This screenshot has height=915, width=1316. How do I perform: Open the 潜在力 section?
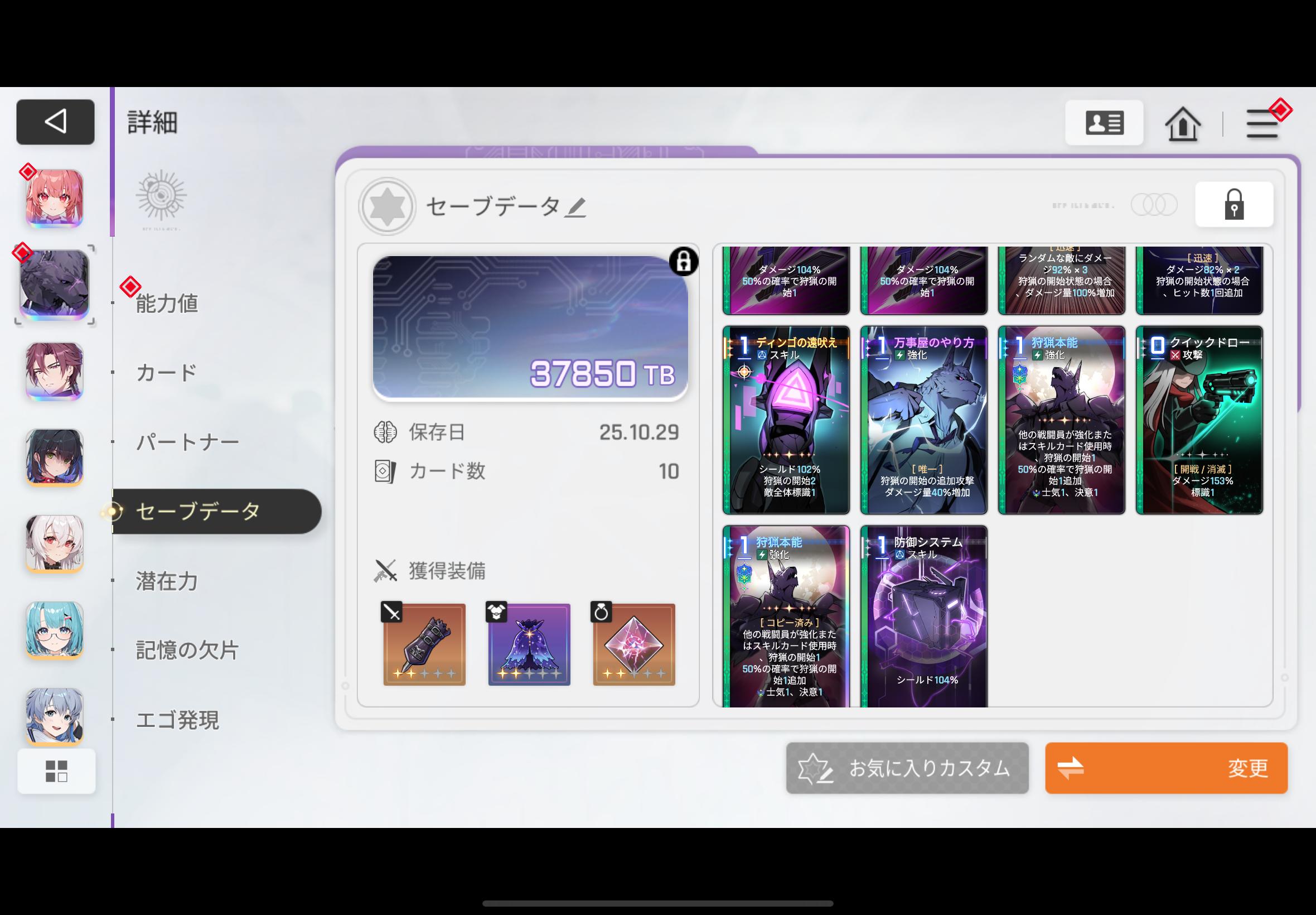pyautogui.click(x=167, y=581)
